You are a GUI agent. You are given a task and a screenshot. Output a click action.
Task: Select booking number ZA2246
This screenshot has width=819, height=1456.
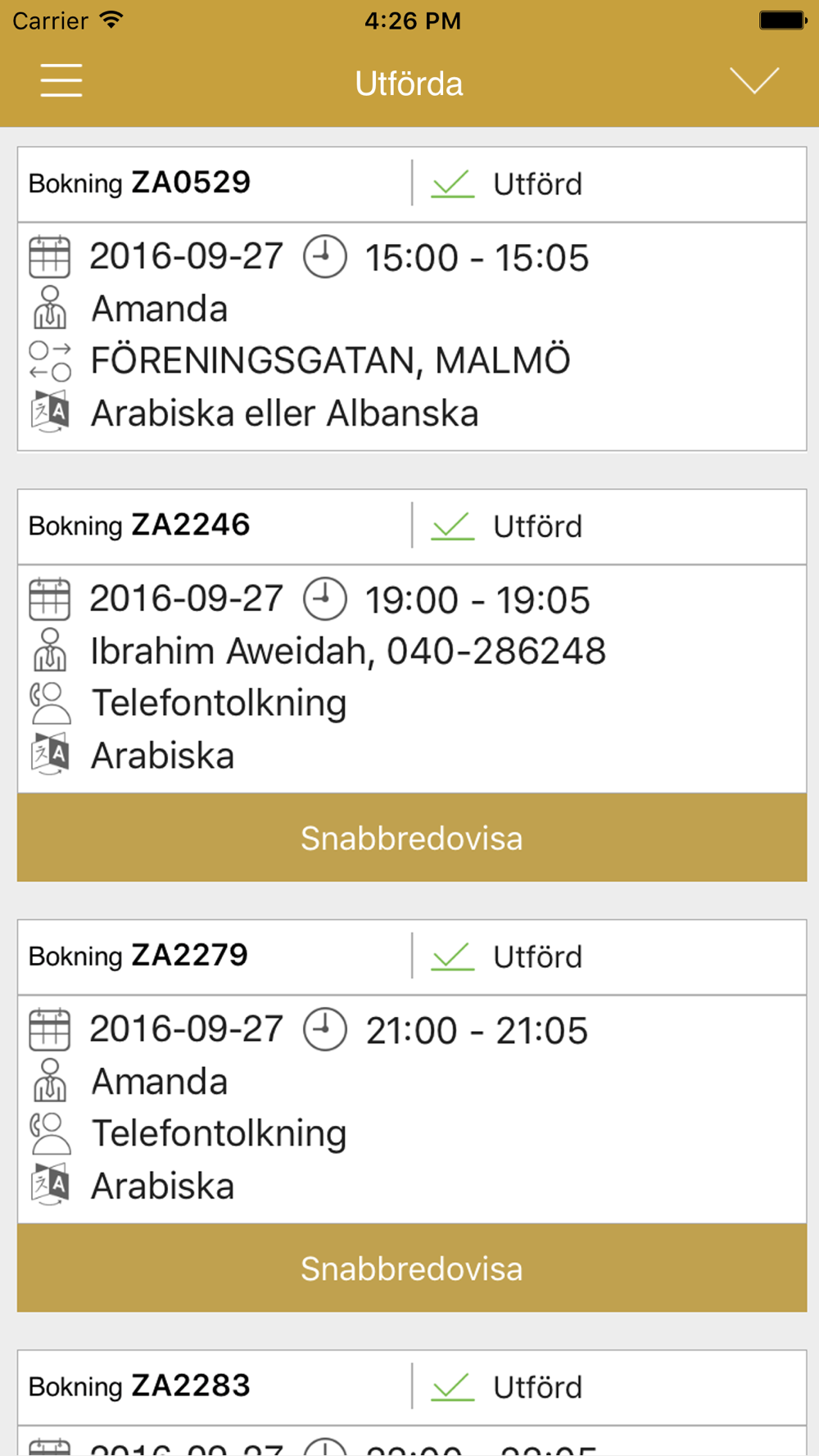[x=191, y=526]
